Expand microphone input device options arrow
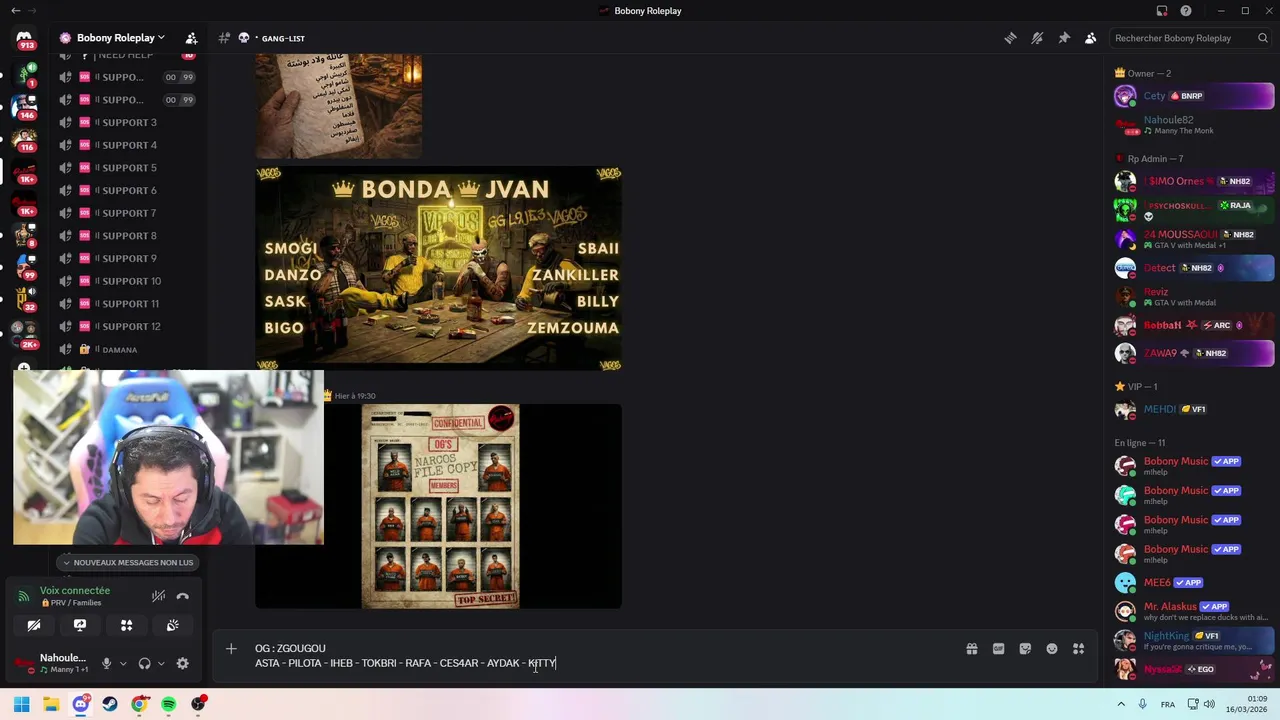Screen dimensions: 1280x720 [123, 663]
